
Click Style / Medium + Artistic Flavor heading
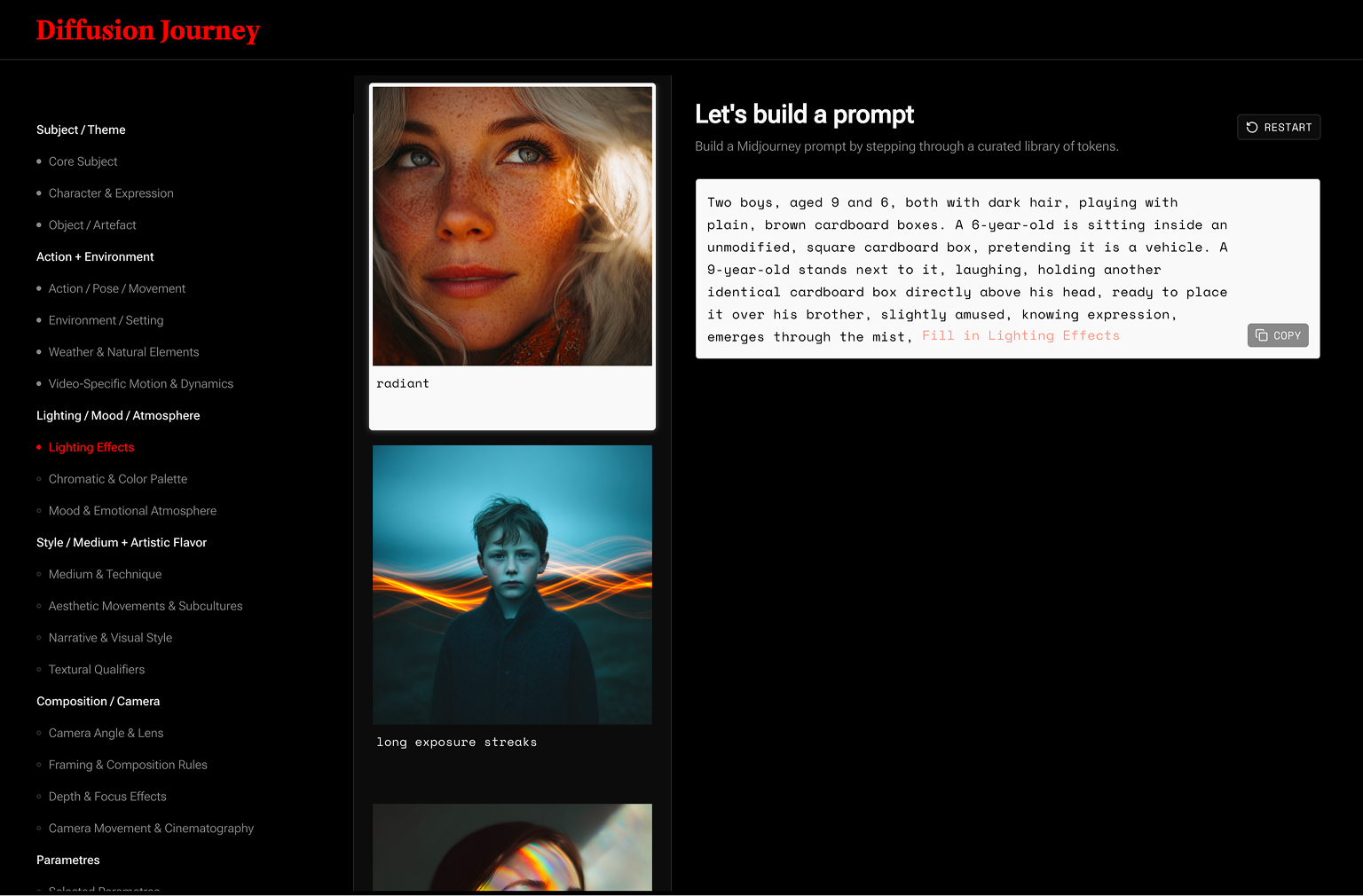coord(122,542)
